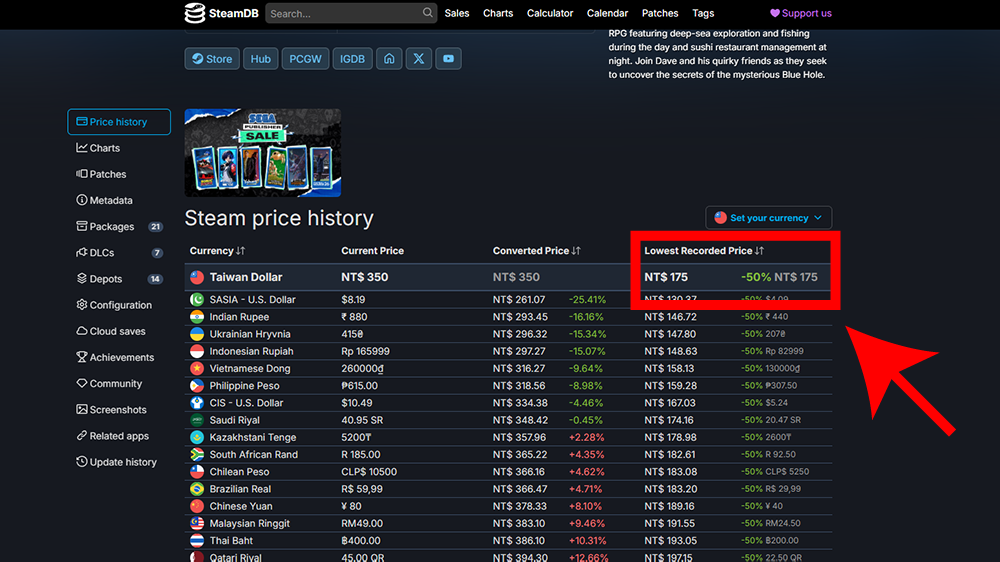Click the Hub button
This screenshot has height=562, width=1000.
[260, 59]
